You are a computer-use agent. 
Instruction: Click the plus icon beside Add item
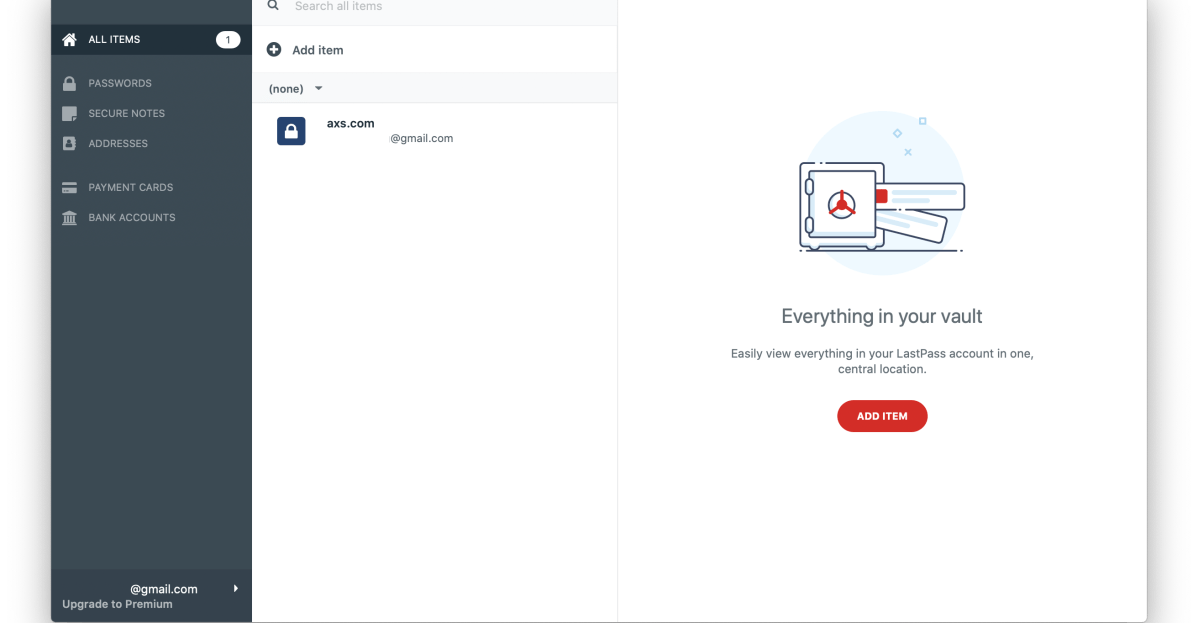(x=274, y=50)
